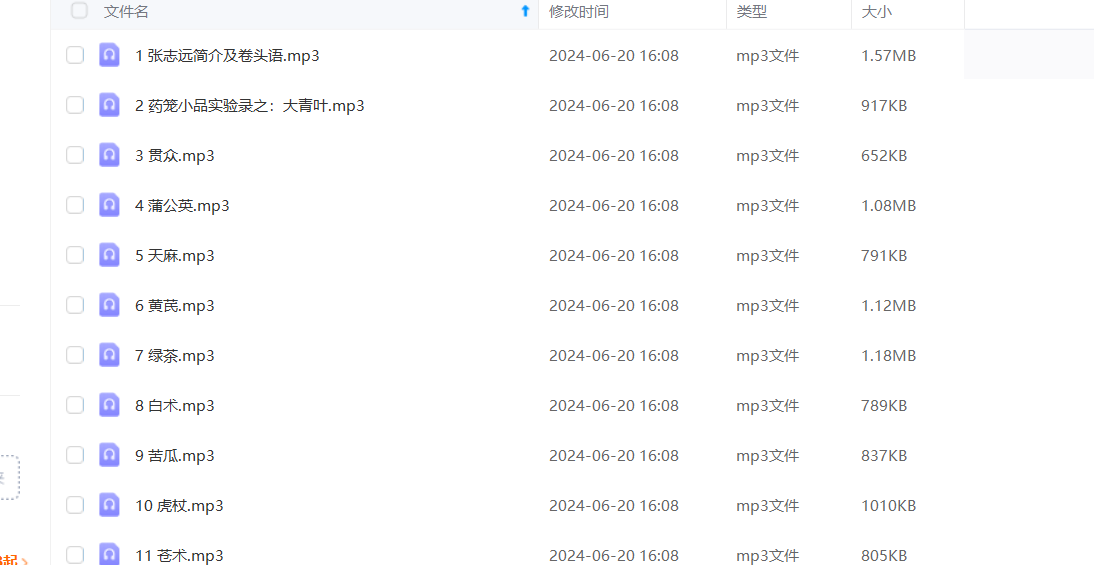Toggle the blue sort arrow in 文件名 column

(x=525, y=10)
